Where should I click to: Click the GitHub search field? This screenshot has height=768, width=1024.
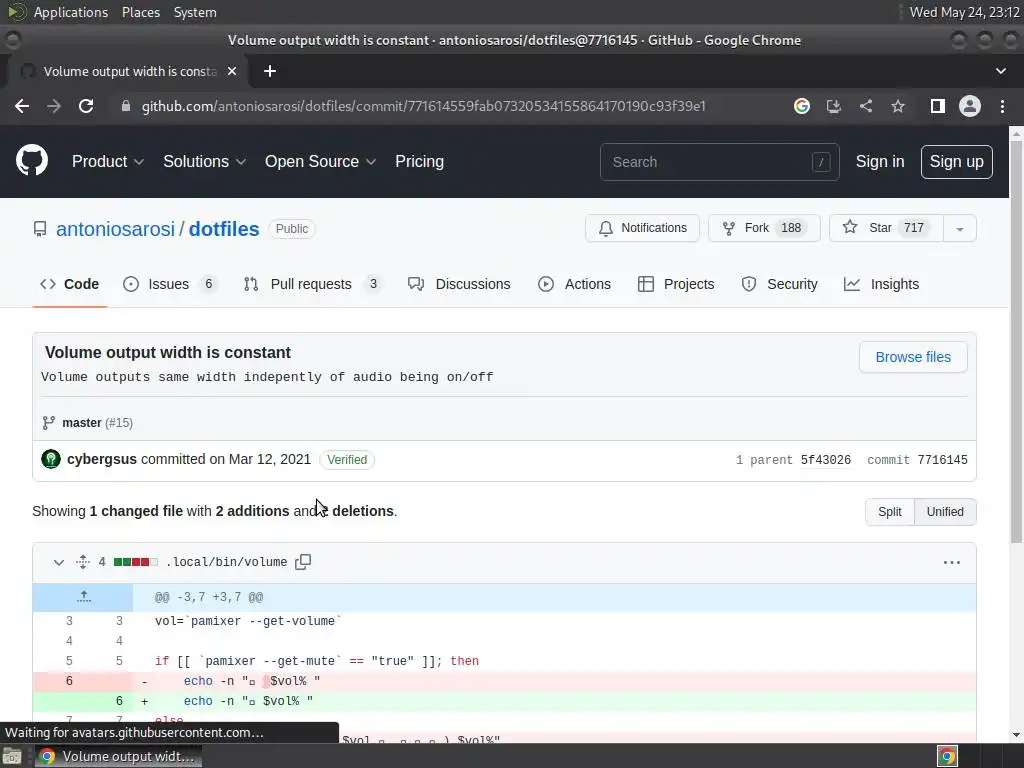[719, 162]
